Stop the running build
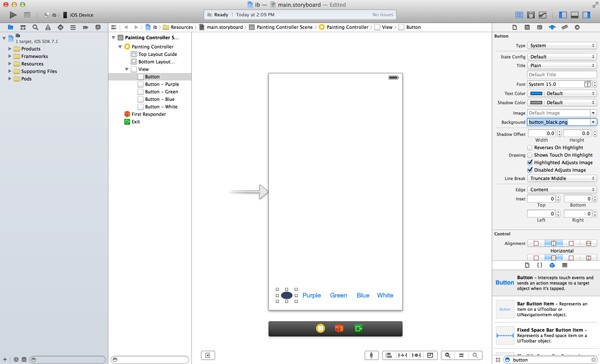This screenshot has height=364, width=600. click(x=27, y=15)
